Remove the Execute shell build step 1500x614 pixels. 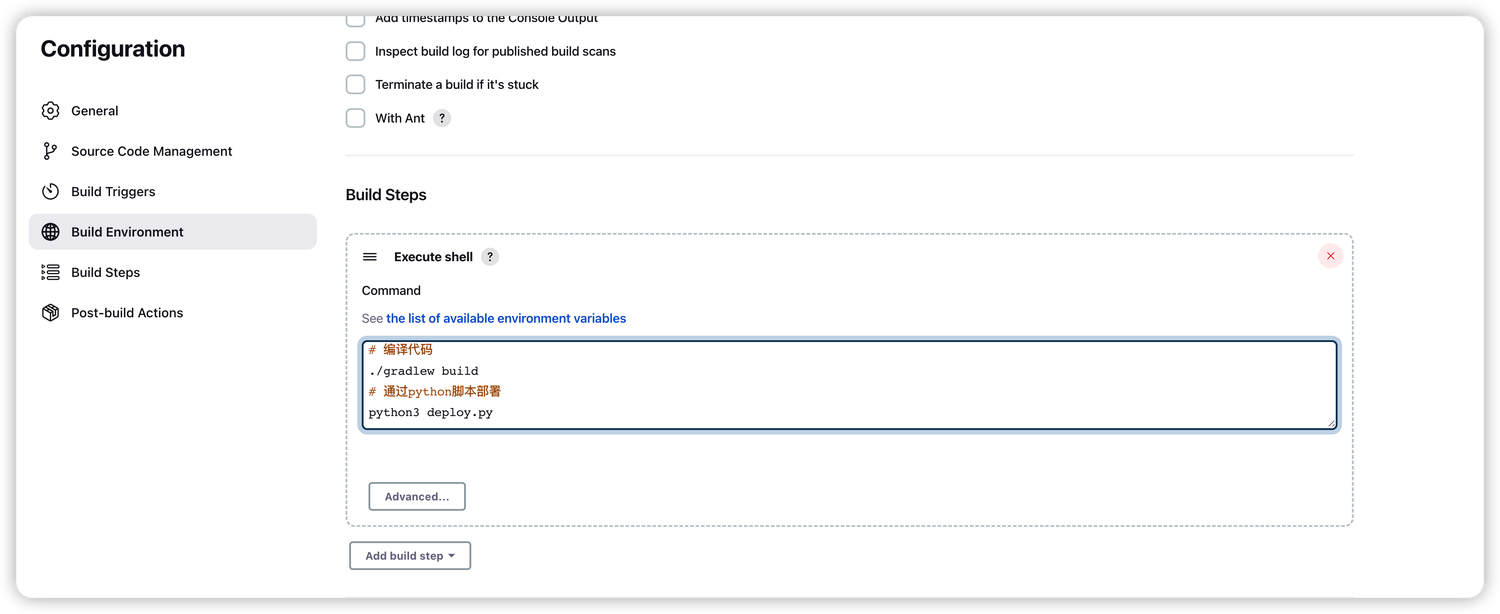(x=1330, y=256)
